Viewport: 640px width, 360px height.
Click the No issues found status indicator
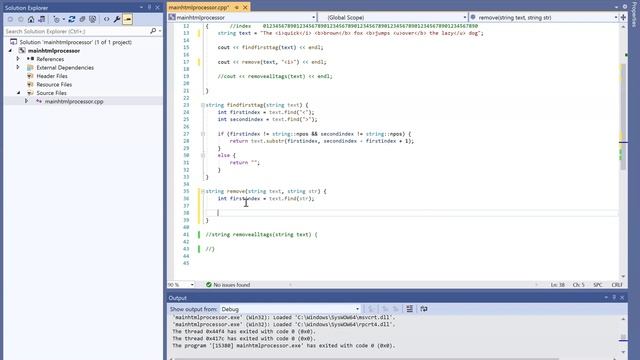click(x=228, y=284)
